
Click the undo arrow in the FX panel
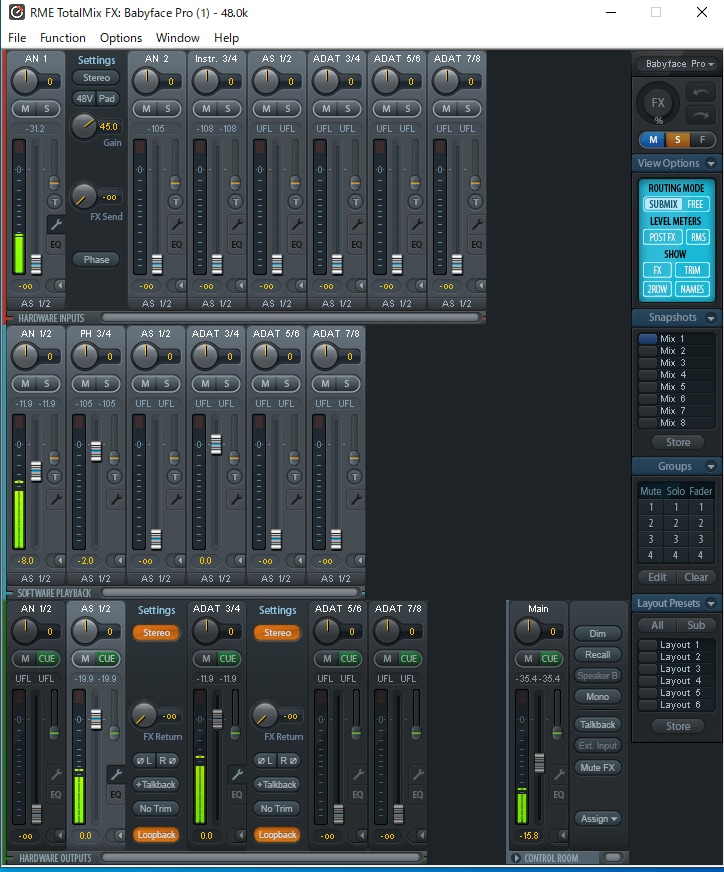pyautogui.click(x=700, y=92)
